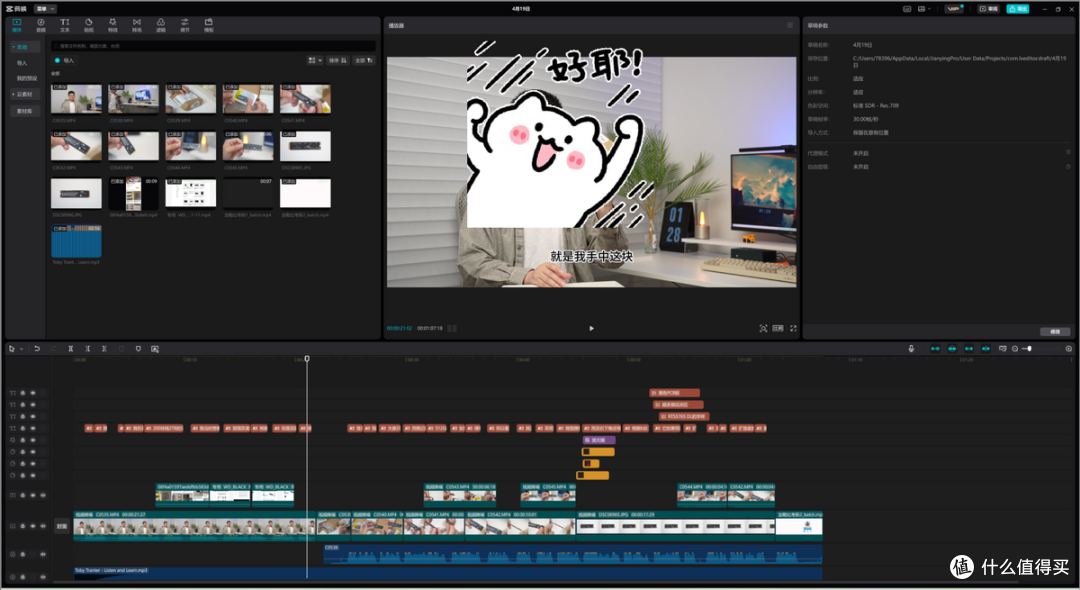Open the 滤镜 filters tab
Viewport: 1080px width, 590px height.
click(160, 25)
